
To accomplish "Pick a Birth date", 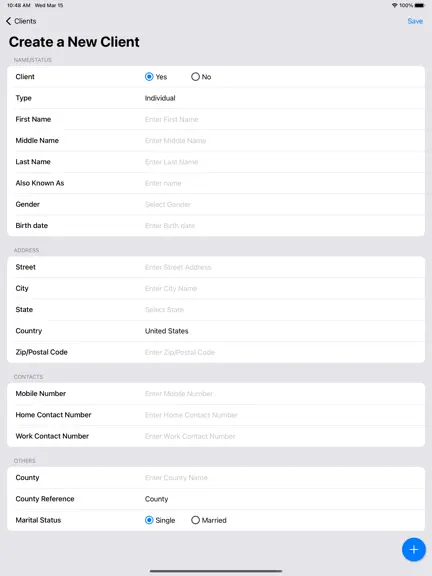I will 216,226.
